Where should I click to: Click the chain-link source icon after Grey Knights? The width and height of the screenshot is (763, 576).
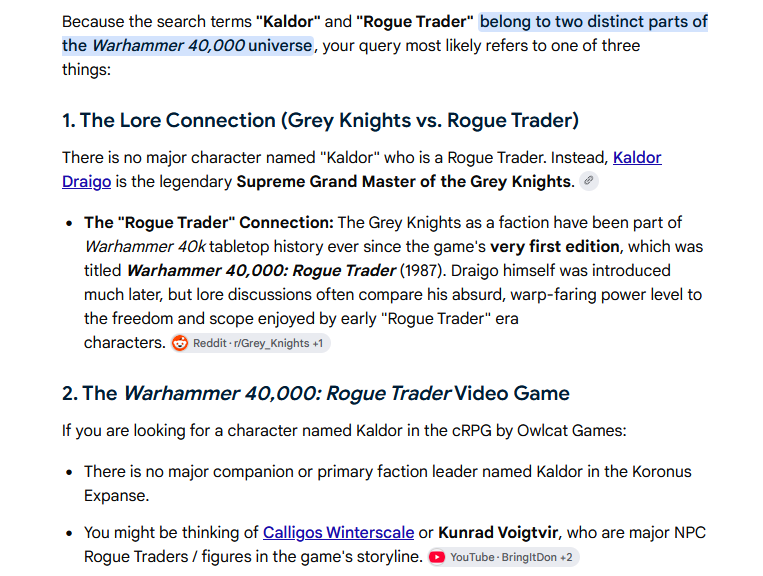(588, 181)
